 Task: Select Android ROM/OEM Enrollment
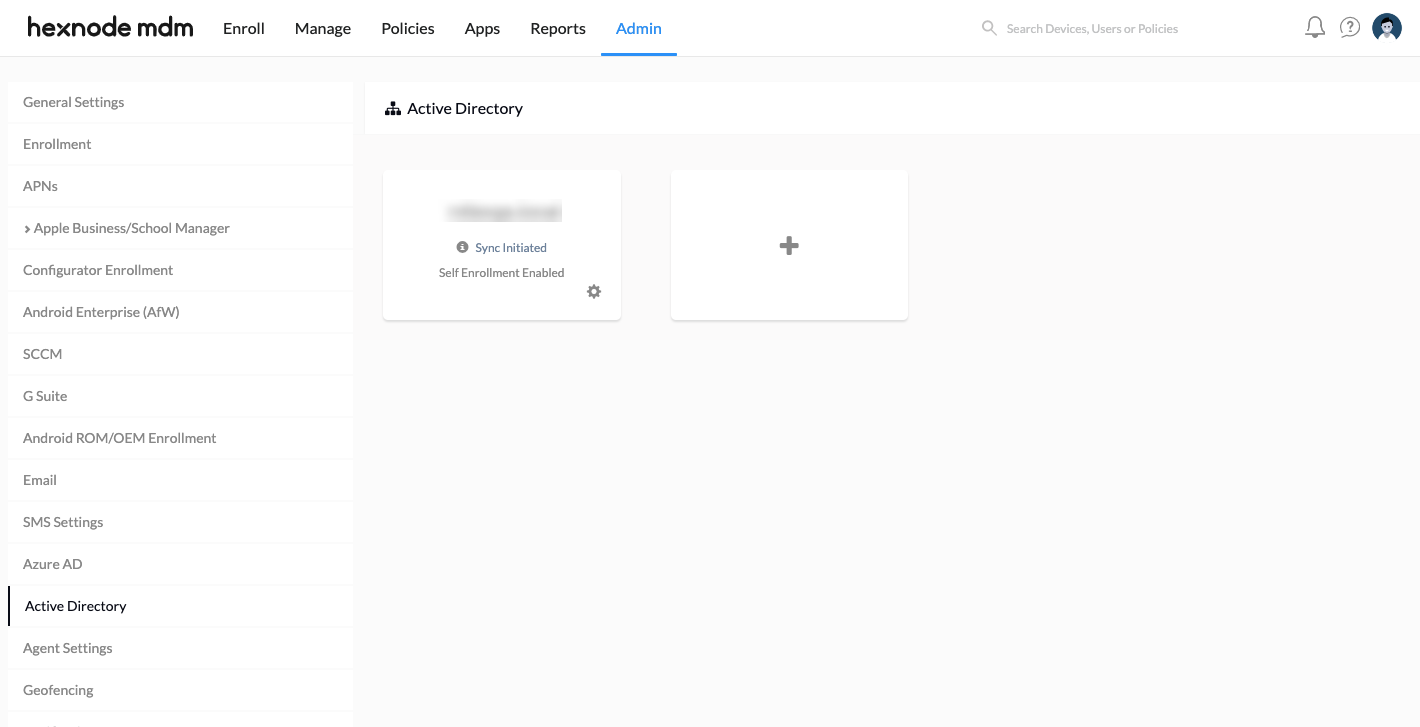click(180, 438)
